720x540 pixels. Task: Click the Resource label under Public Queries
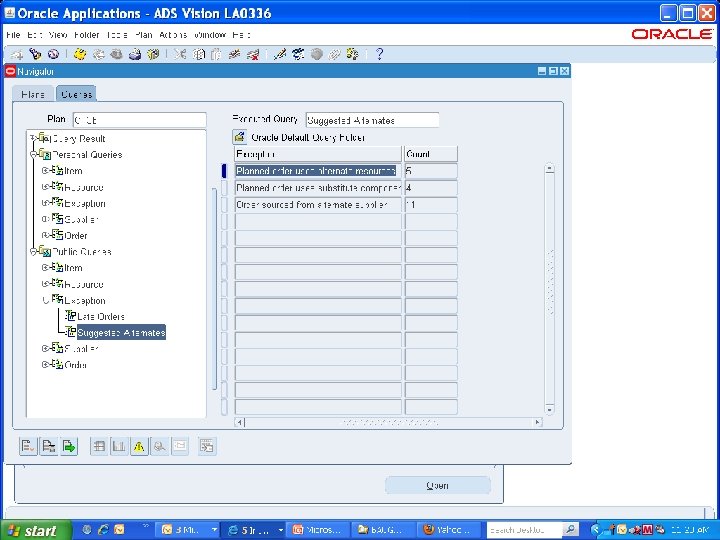click(84, 284)
